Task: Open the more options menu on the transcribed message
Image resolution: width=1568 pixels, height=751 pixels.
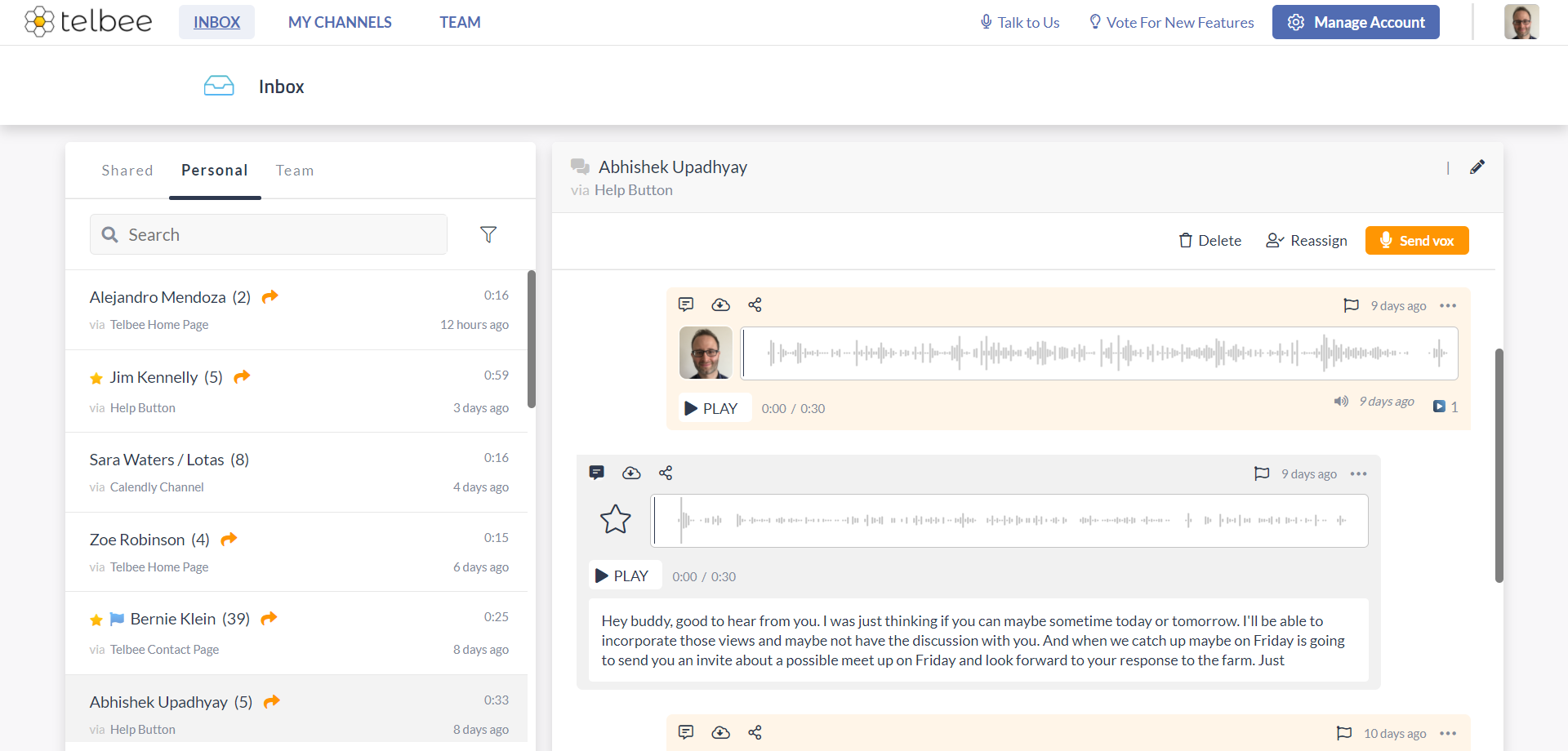Action: [x=1358, y=473]
